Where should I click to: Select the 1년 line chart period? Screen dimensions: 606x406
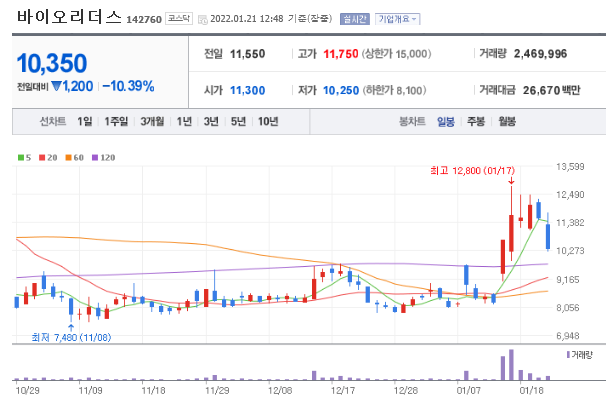point(184,122)
